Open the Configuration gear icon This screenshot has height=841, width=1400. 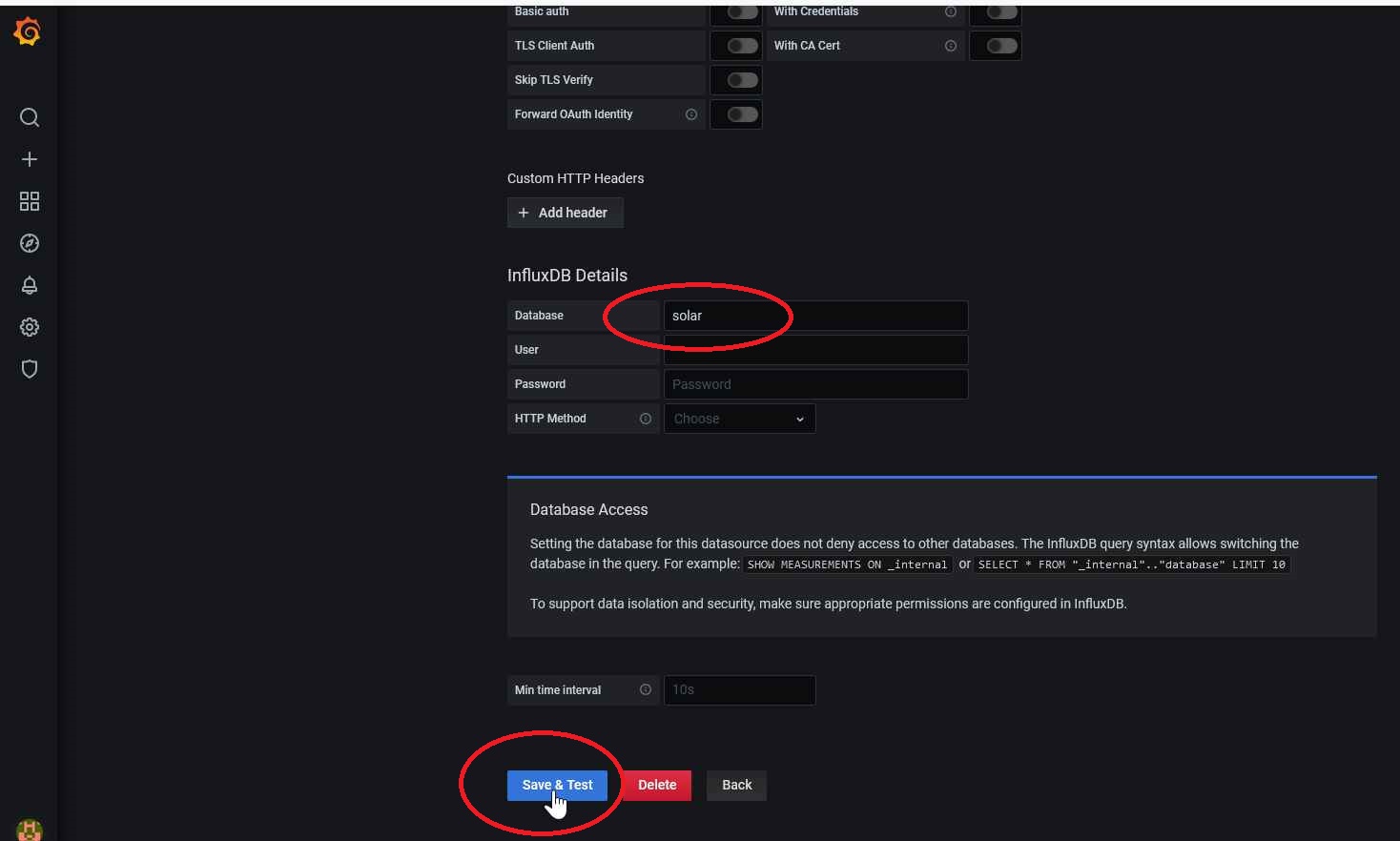click(30, 327)
